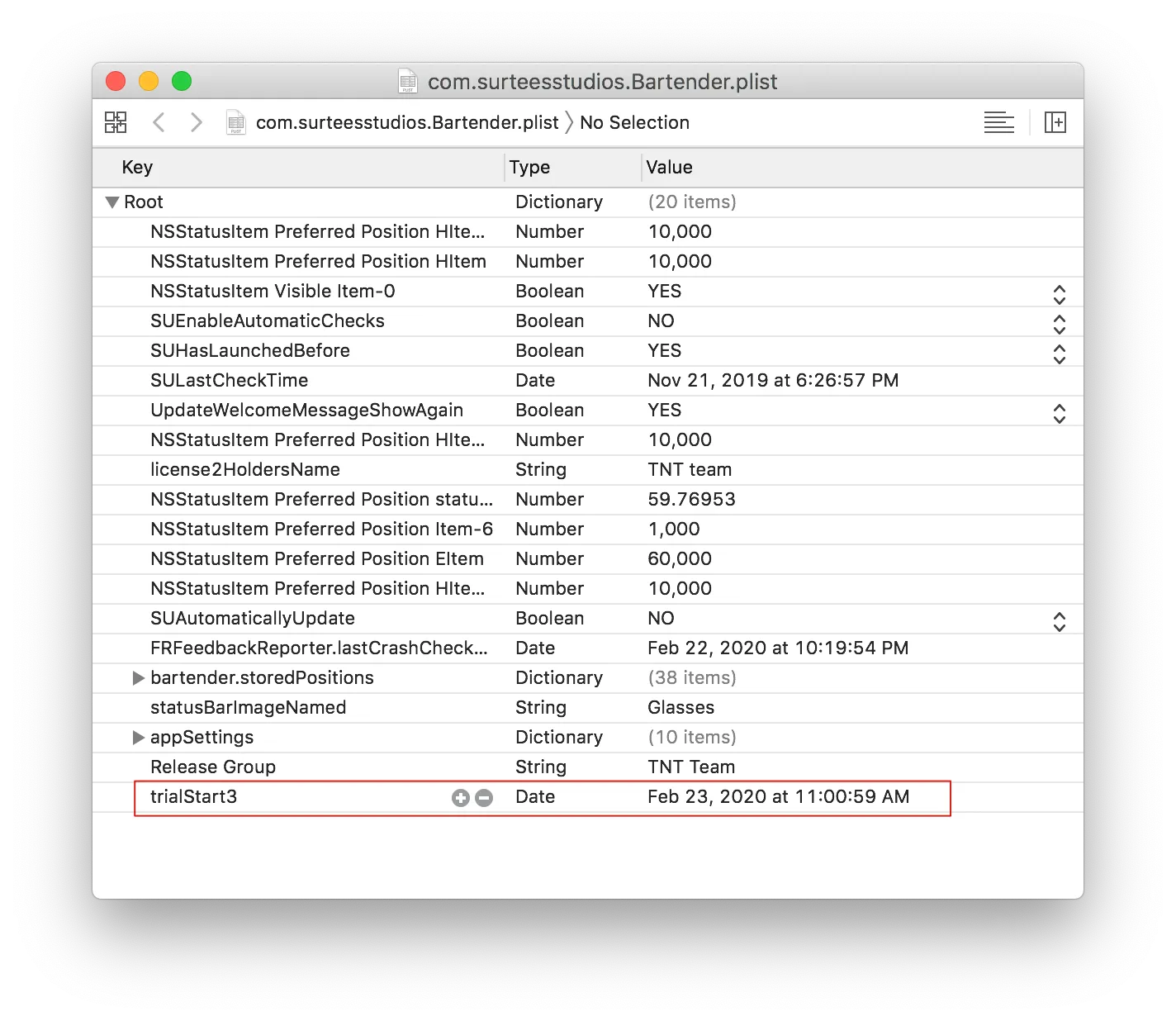Viewport: 1176px width, 1021px height.
Task: Select the trialStart3 key
Action: 193,796
